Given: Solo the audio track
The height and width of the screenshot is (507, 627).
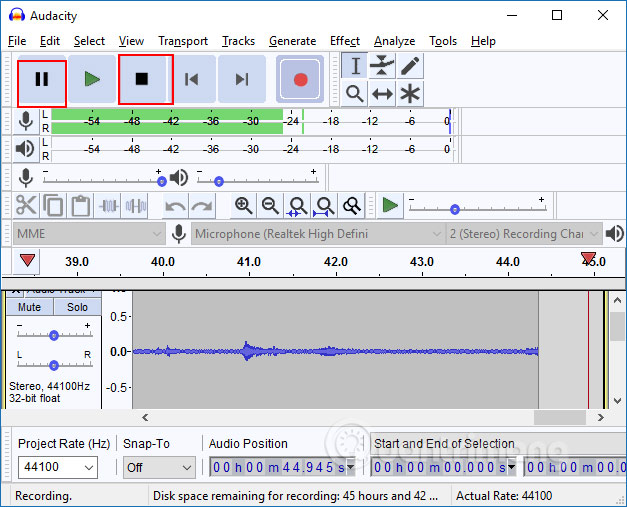Looking at the screenshot, I should pyautogui.click(x=77, y=307).
